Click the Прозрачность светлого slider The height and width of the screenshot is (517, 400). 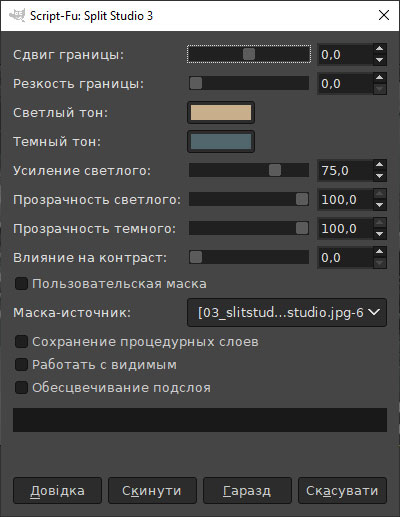click(x=249, y=199)
